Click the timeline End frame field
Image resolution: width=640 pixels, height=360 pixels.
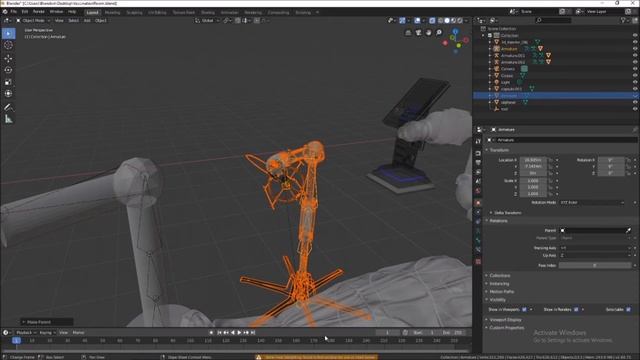tap(453, 333)
